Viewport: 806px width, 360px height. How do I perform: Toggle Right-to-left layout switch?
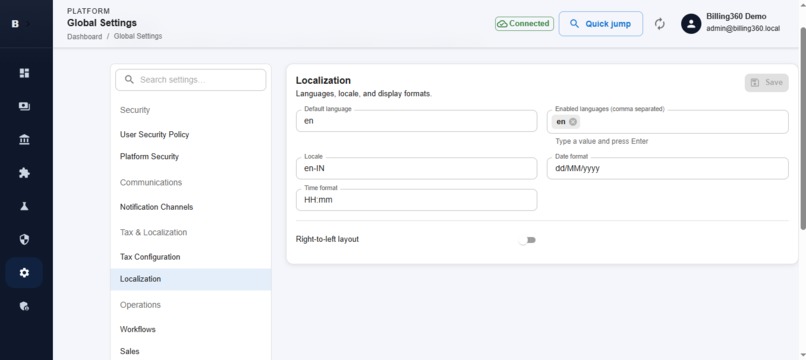(x=527, y=240)
